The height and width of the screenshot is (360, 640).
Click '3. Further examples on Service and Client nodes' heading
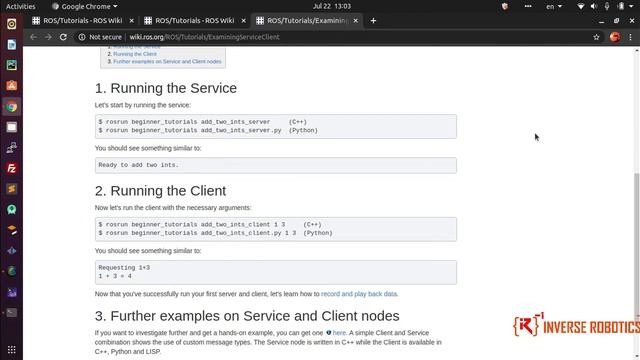coord(247,316)
